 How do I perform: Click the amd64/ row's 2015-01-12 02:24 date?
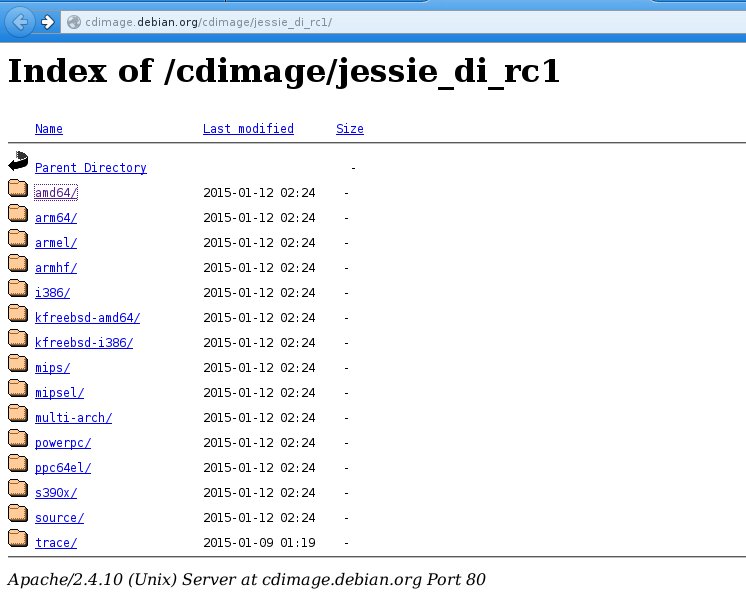tap(259, 193)
